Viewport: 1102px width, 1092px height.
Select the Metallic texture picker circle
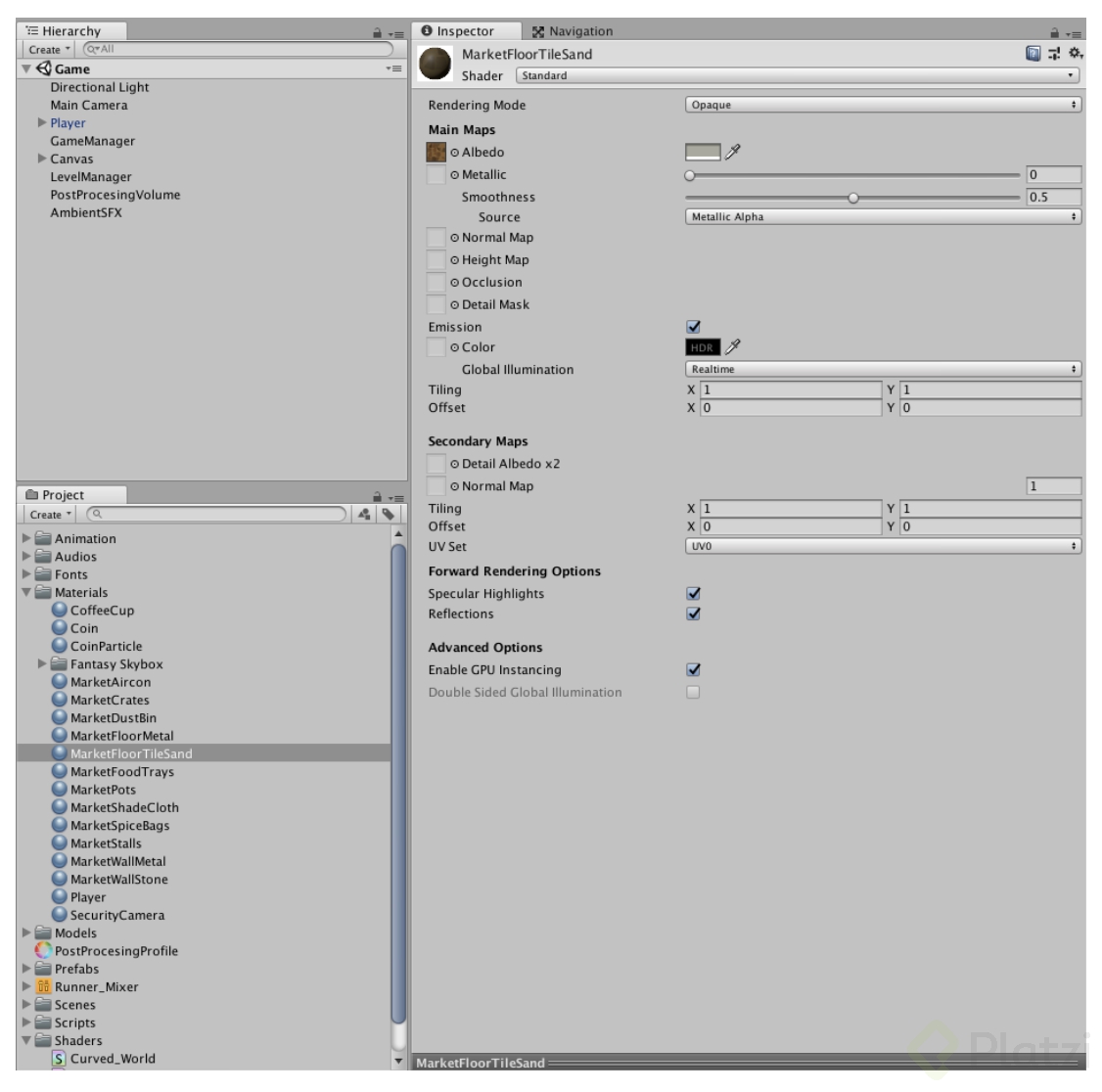pos(455,175)
